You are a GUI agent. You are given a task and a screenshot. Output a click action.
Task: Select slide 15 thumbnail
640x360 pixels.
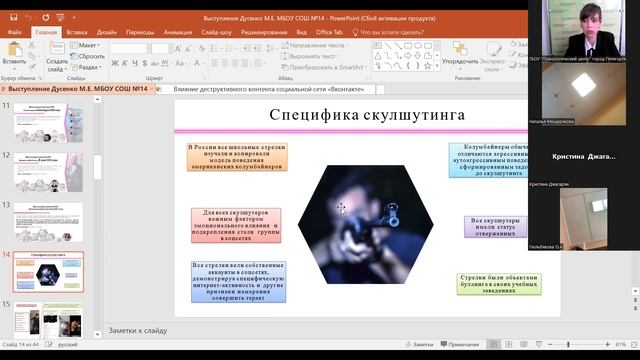point(48,320)
